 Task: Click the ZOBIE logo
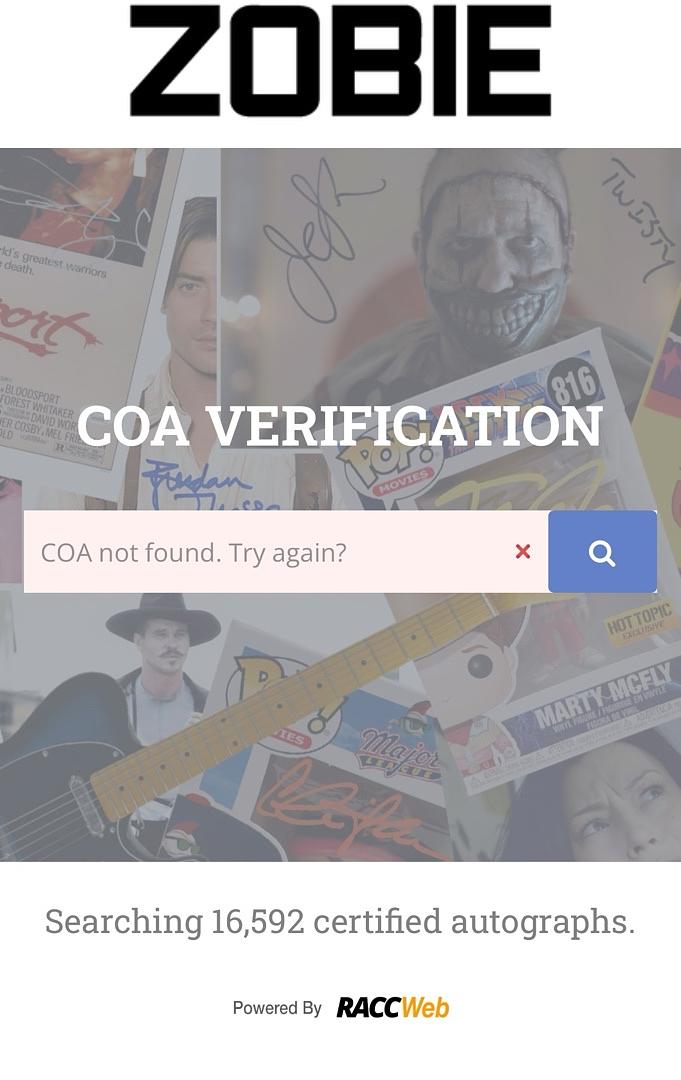tap(340, 61)
